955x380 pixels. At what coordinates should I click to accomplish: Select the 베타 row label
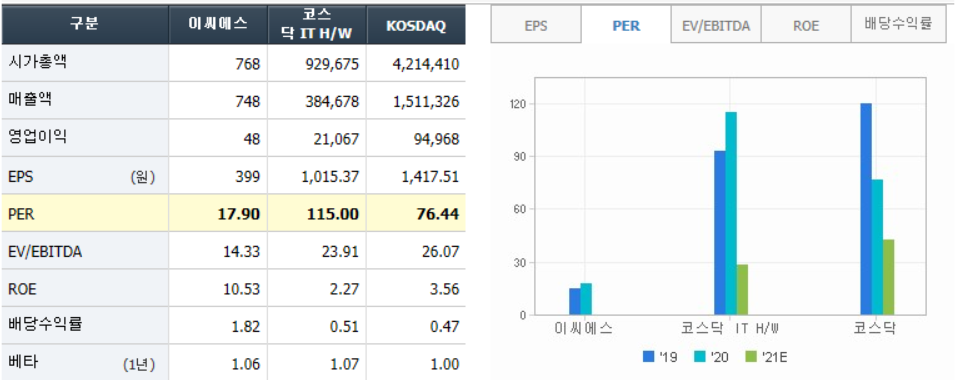click(24, 363)
